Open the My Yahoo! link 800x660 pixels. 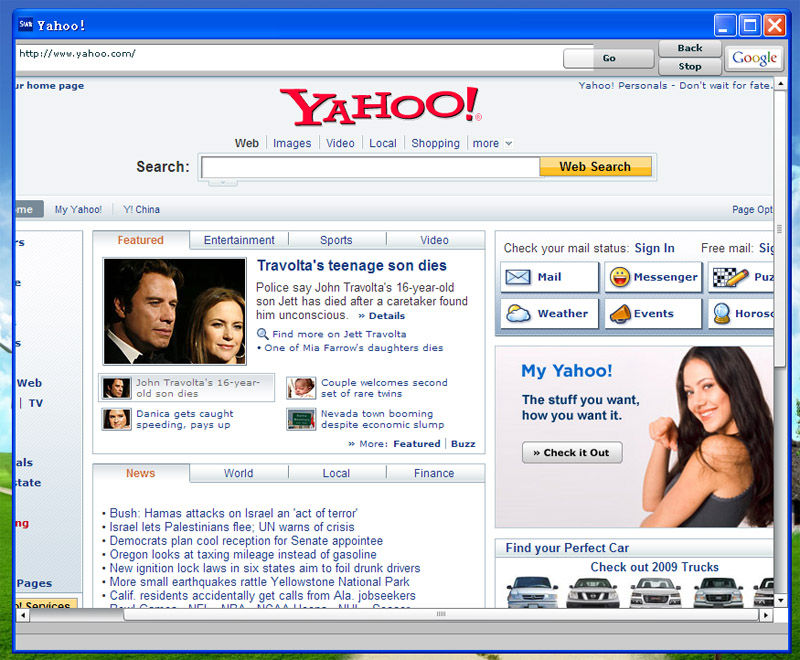click(x=78, y=210)
